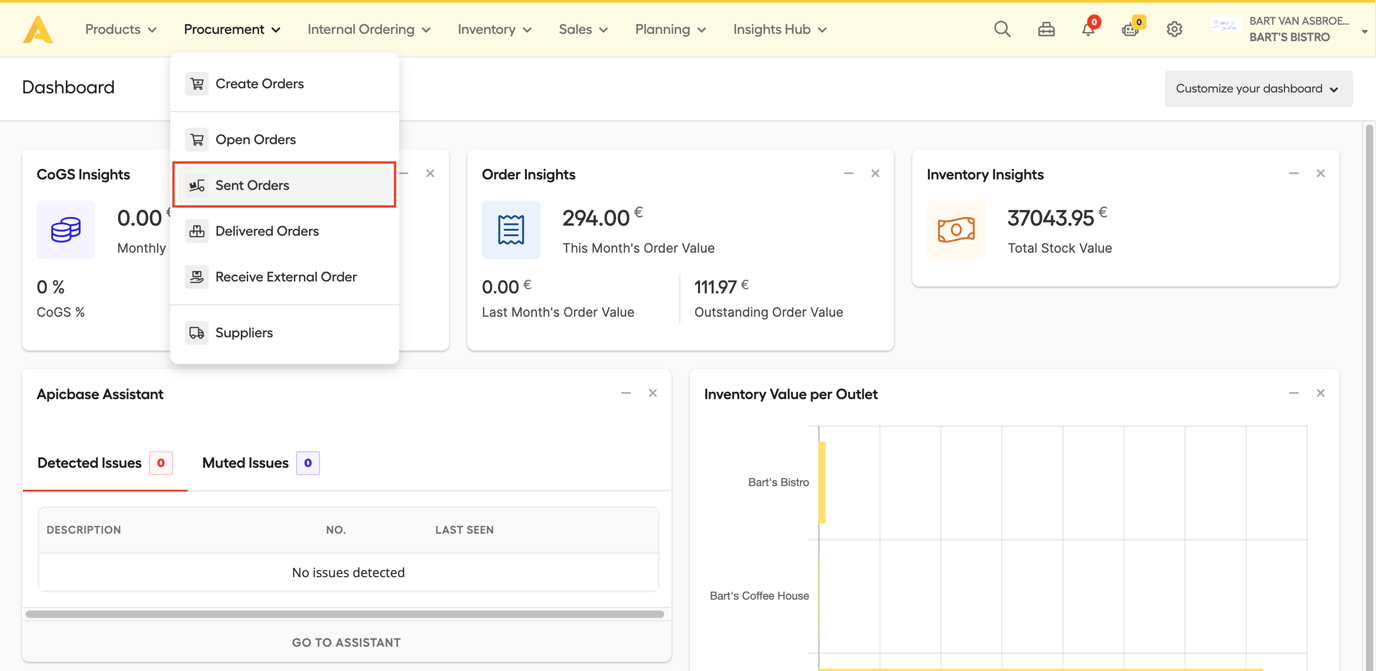Viewport: 1376px width, 671px height.
Task: Click the banknote icon in Inventory Insights
Action: (x=956, y=229)
